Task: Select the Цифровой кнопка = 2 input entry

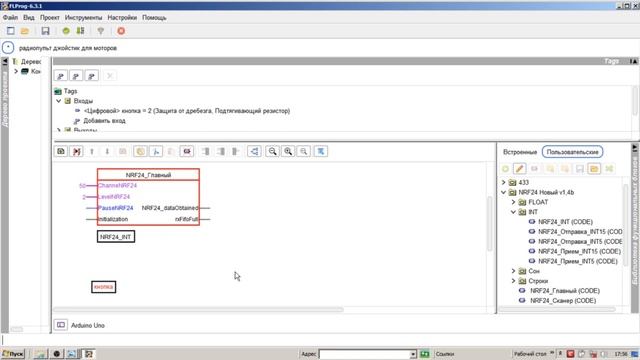Action: 187,111
